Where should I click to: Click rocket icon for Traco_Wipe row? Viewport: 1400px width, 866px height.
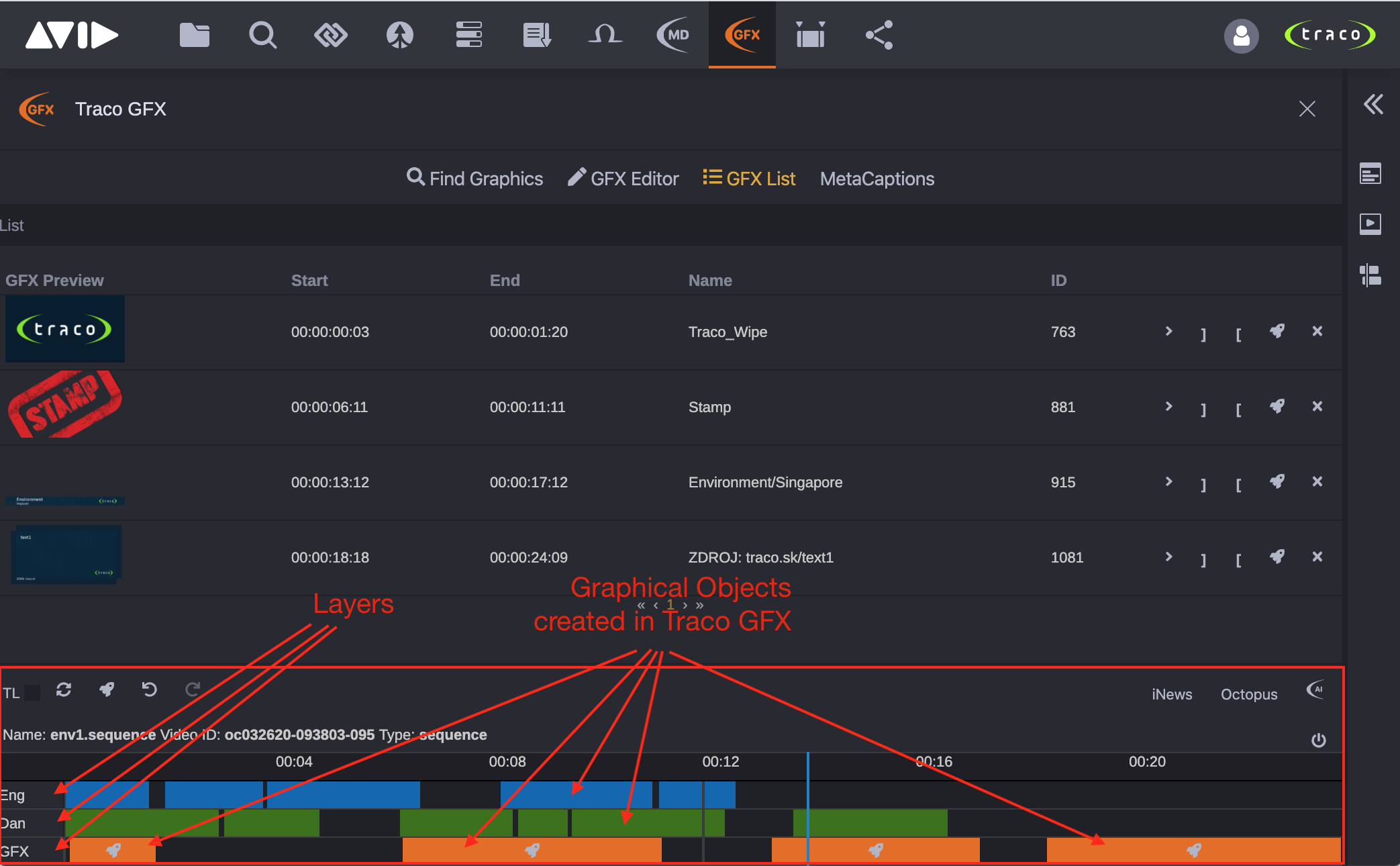1277,331
